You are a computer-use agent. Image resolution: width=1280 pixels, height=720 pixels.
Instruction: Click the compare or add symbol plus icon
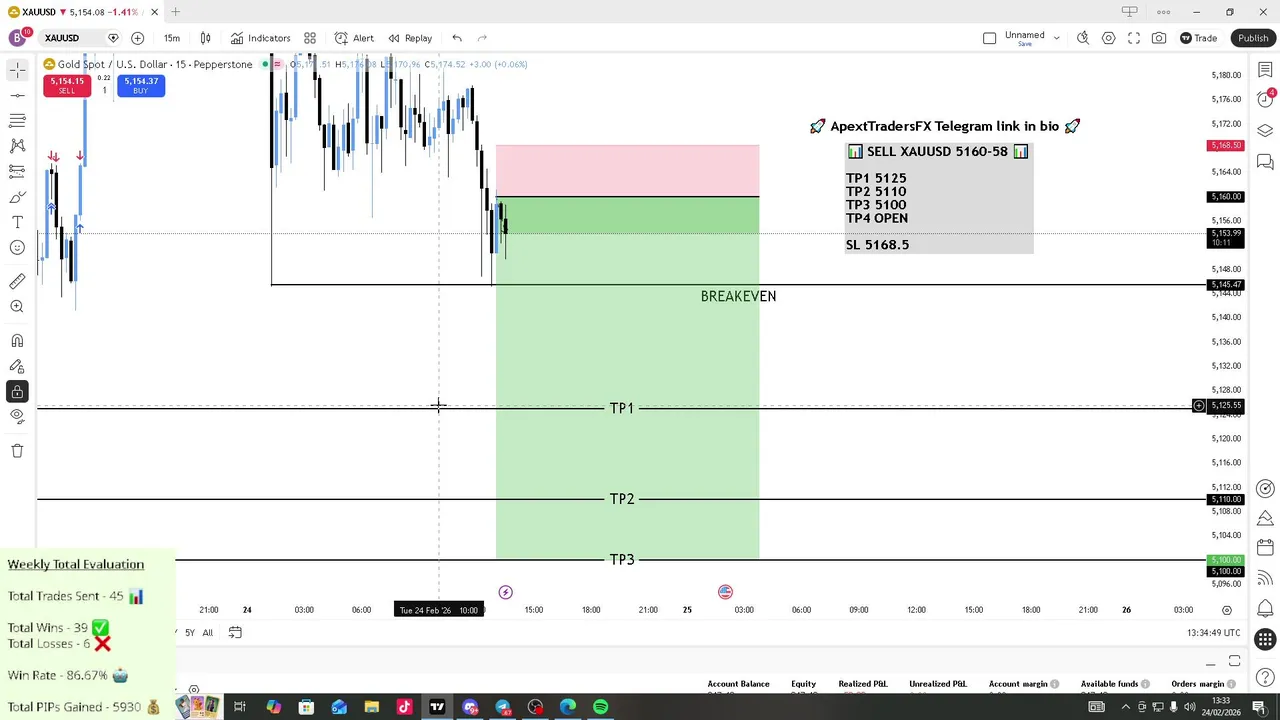(x=137, y=38)
